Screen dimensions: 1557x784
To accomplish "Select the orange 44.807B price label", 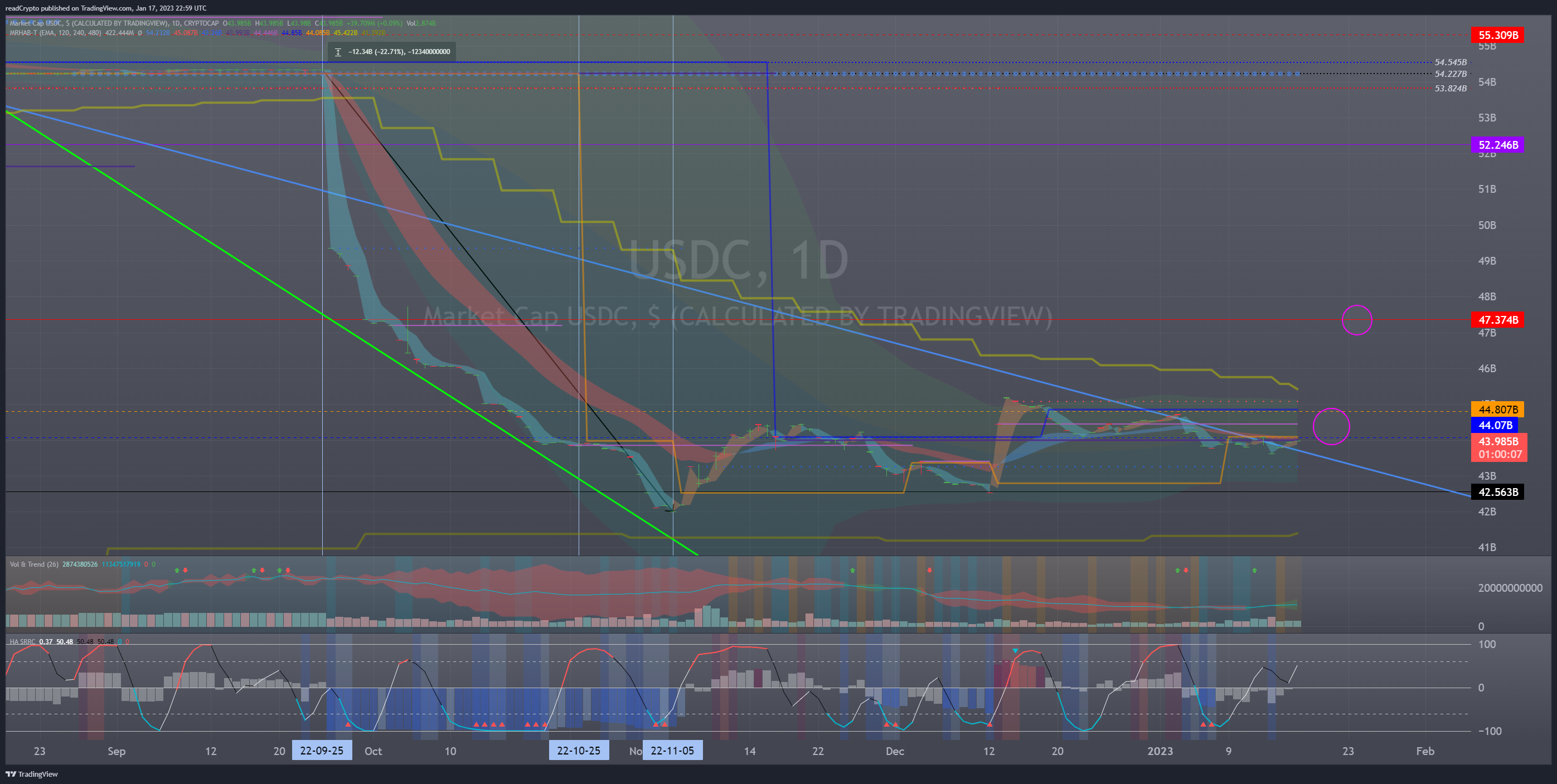I will click(x=1497, y=410).
